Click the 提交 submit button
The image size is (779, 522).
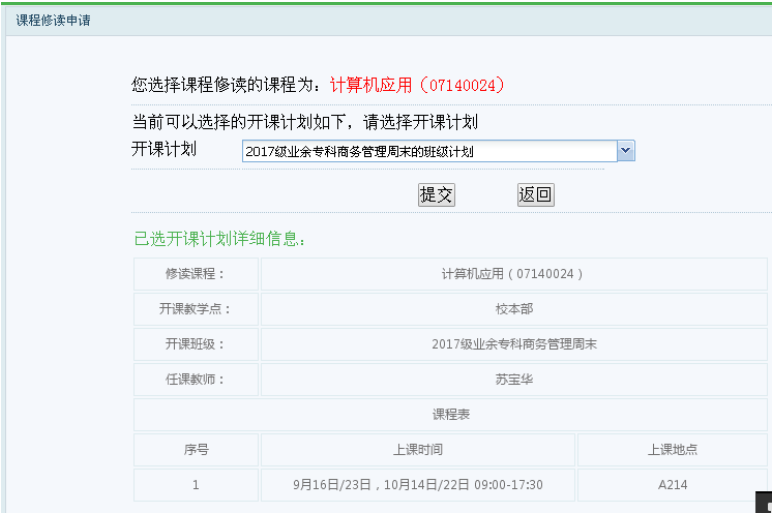(436, 195)
